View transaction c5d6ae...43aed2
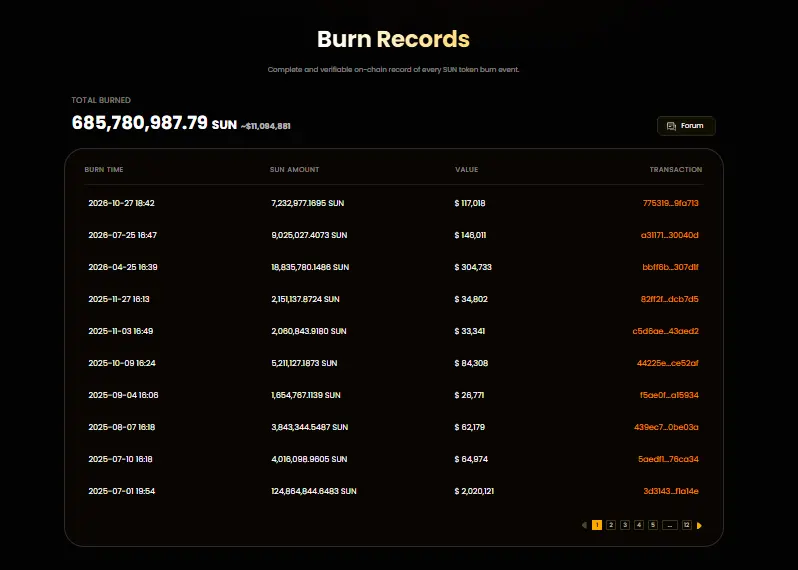The width and height of the screenshot is (798, 570). click(665, 331)
